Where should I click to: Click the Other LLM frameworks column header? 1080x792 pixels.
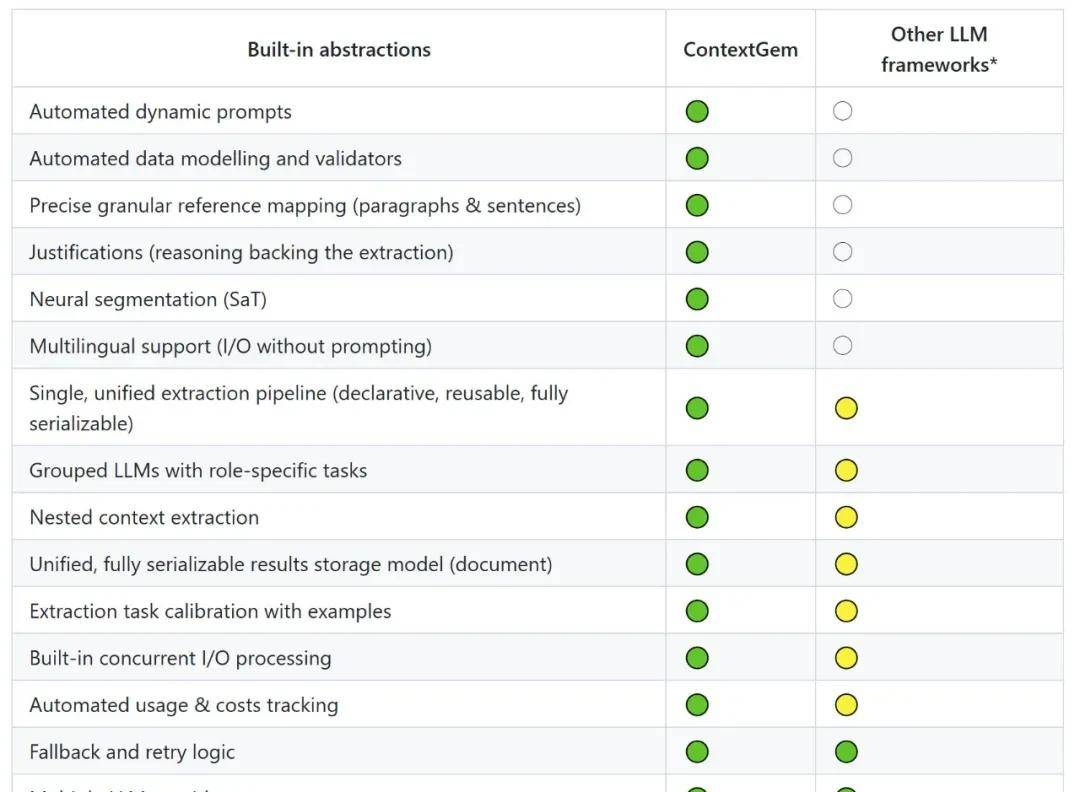pyautogui.click(x=939, y=49)
